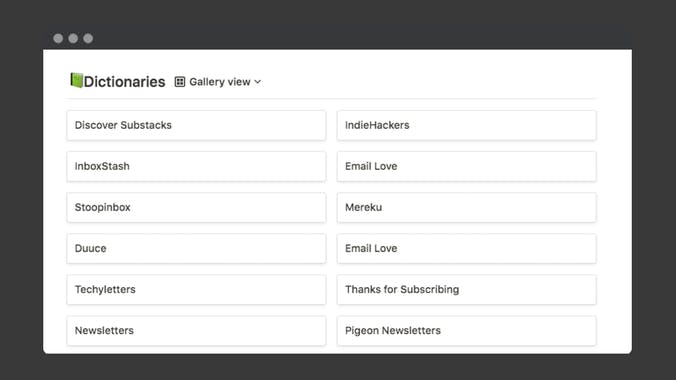The height and width of the screenshot is (380, 676).
Task: Open the Gallery view dropdown
Action: pyautogui.click(x=218, y=82)
